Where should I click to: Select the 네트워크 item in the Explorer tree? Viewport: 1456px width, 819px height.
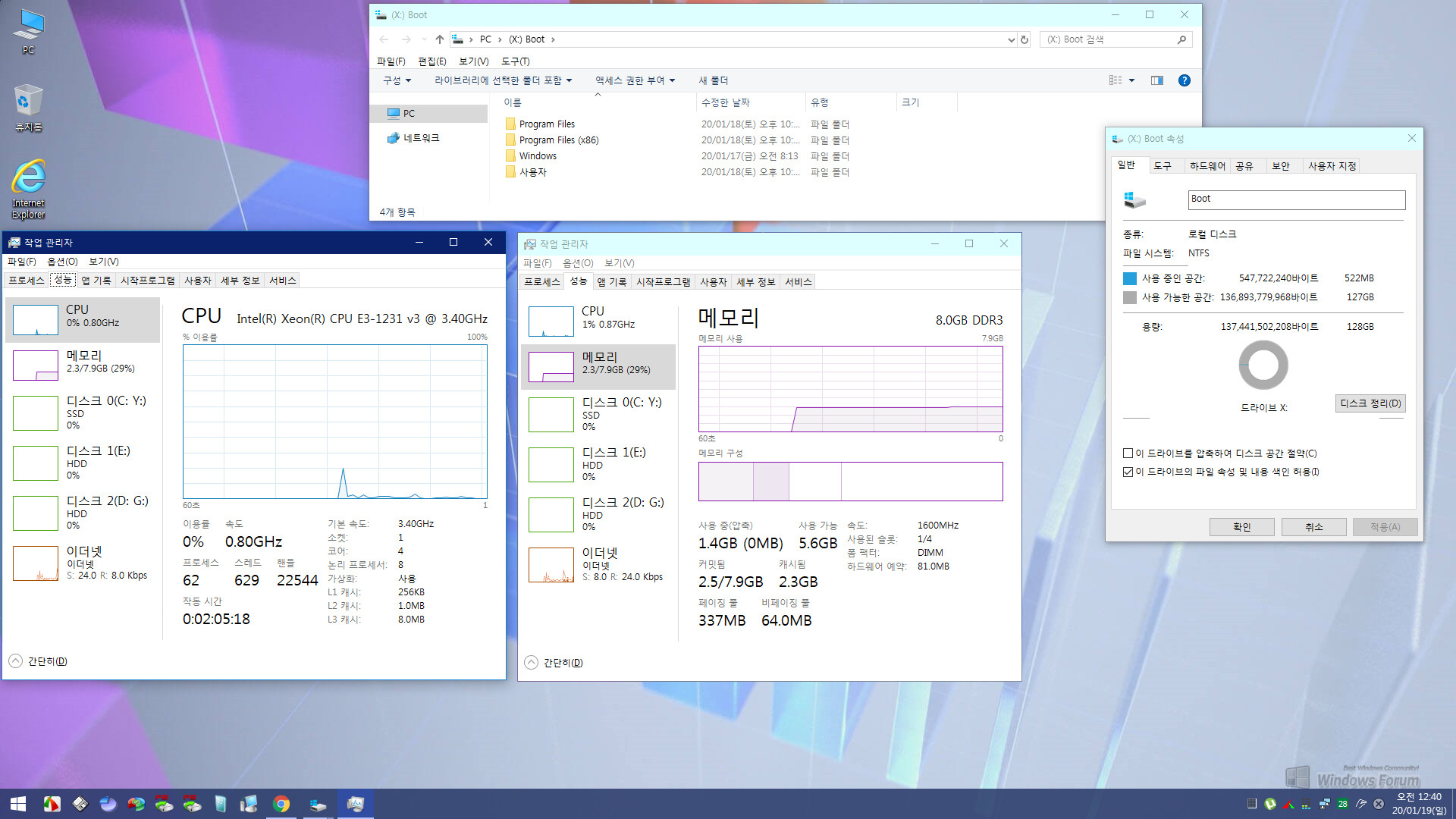(x=413, y=138)
